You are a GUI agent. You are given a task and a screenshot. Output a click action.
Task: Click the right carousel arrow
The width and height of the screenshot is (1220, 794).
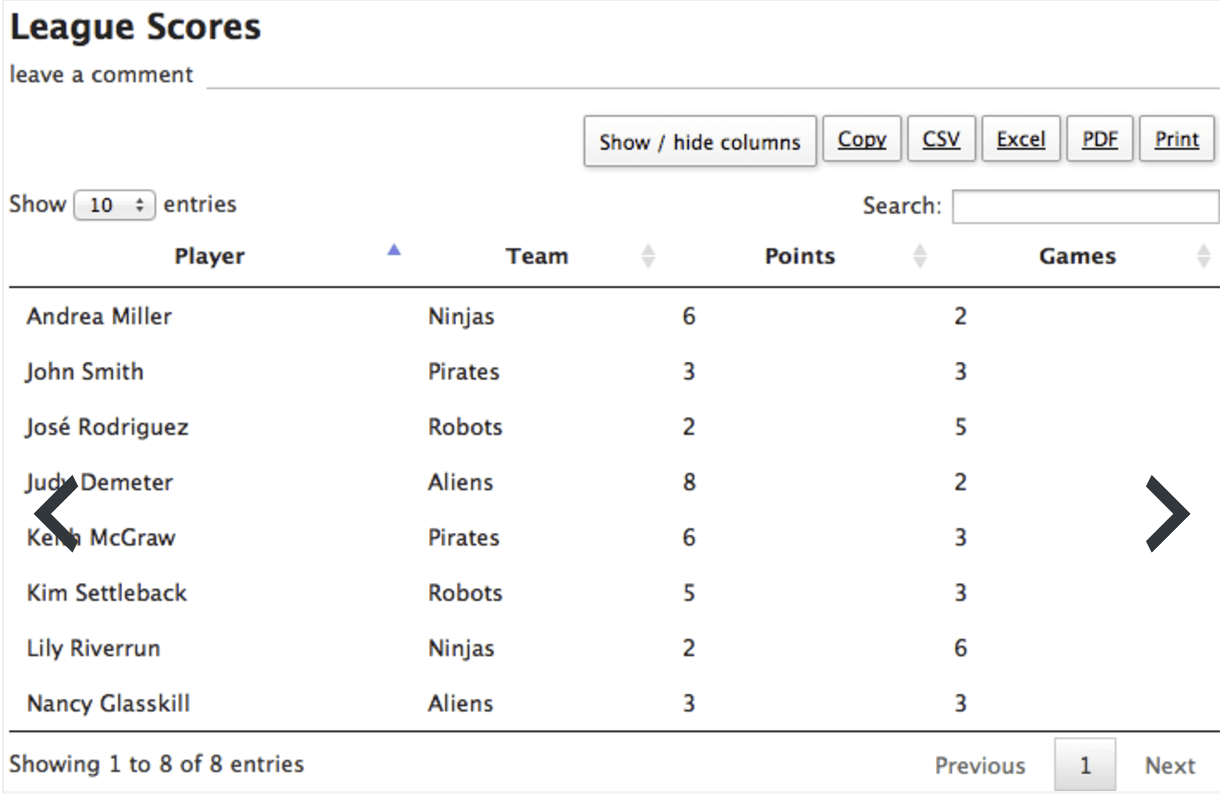point(1168,514)
